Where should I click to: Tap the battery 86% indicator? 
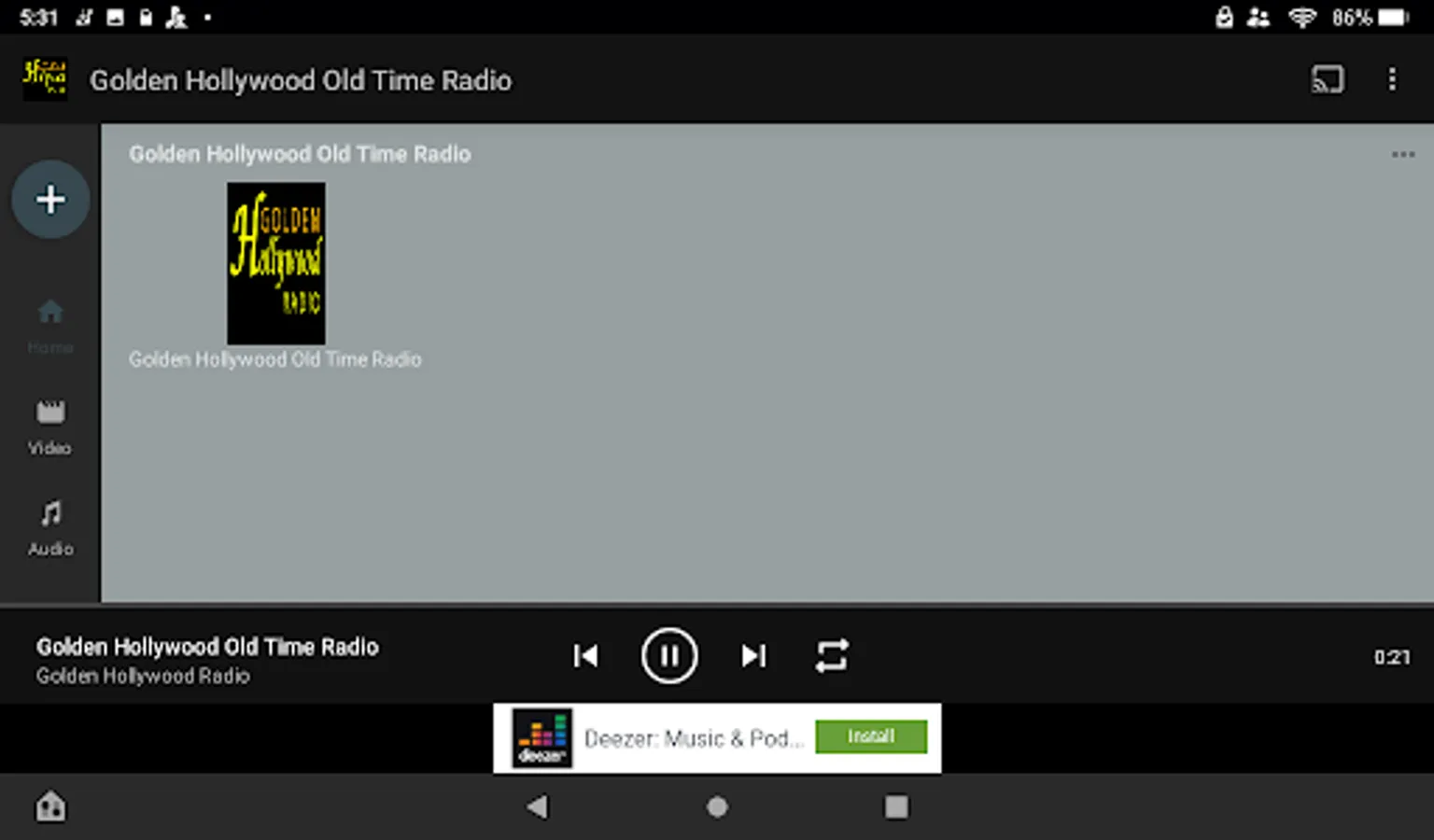1371,18
